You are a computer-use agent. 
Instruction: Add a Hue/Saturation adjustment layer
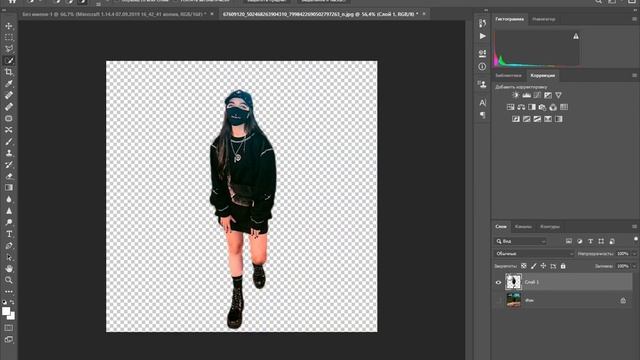[x=511, y=107]
